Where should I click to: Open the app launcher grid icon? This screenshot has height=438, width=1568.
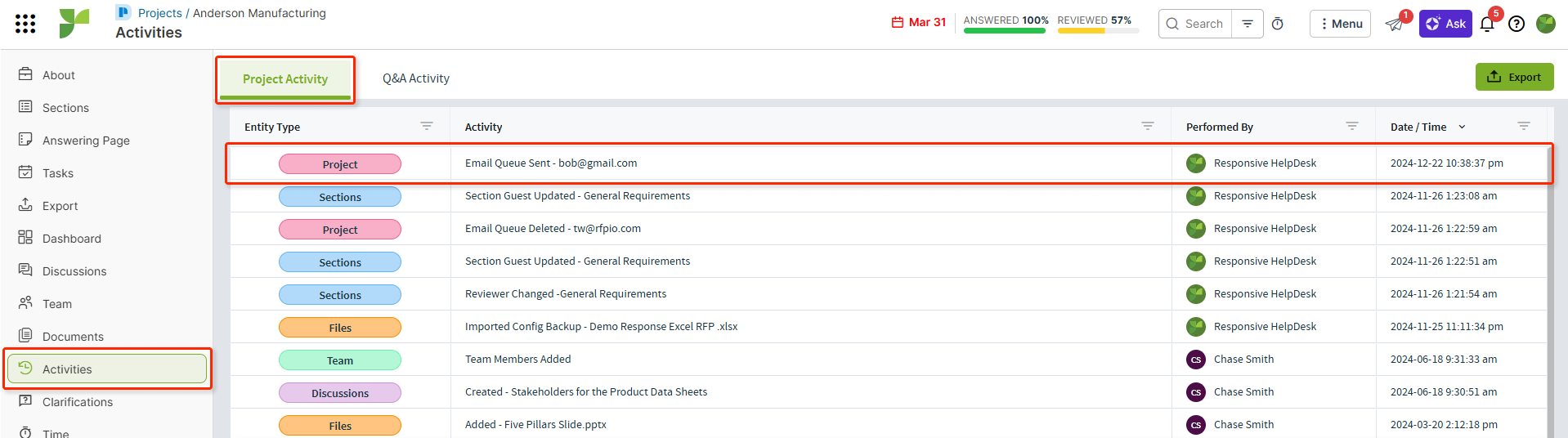click(25, 24)
